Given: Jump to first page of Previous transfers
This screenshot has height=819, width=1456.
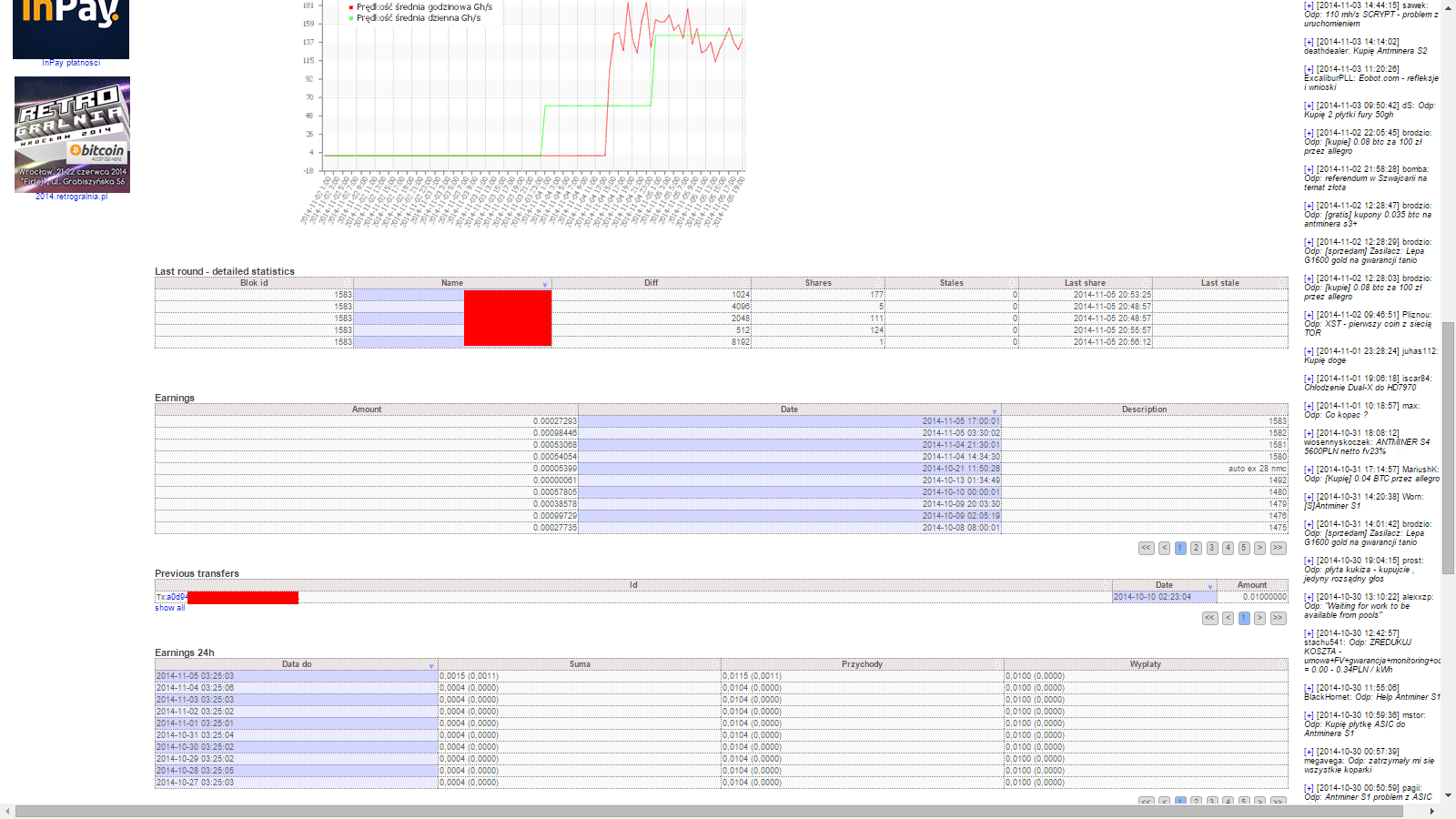Looking at the screenshot, I should [x=1209, y=618].
